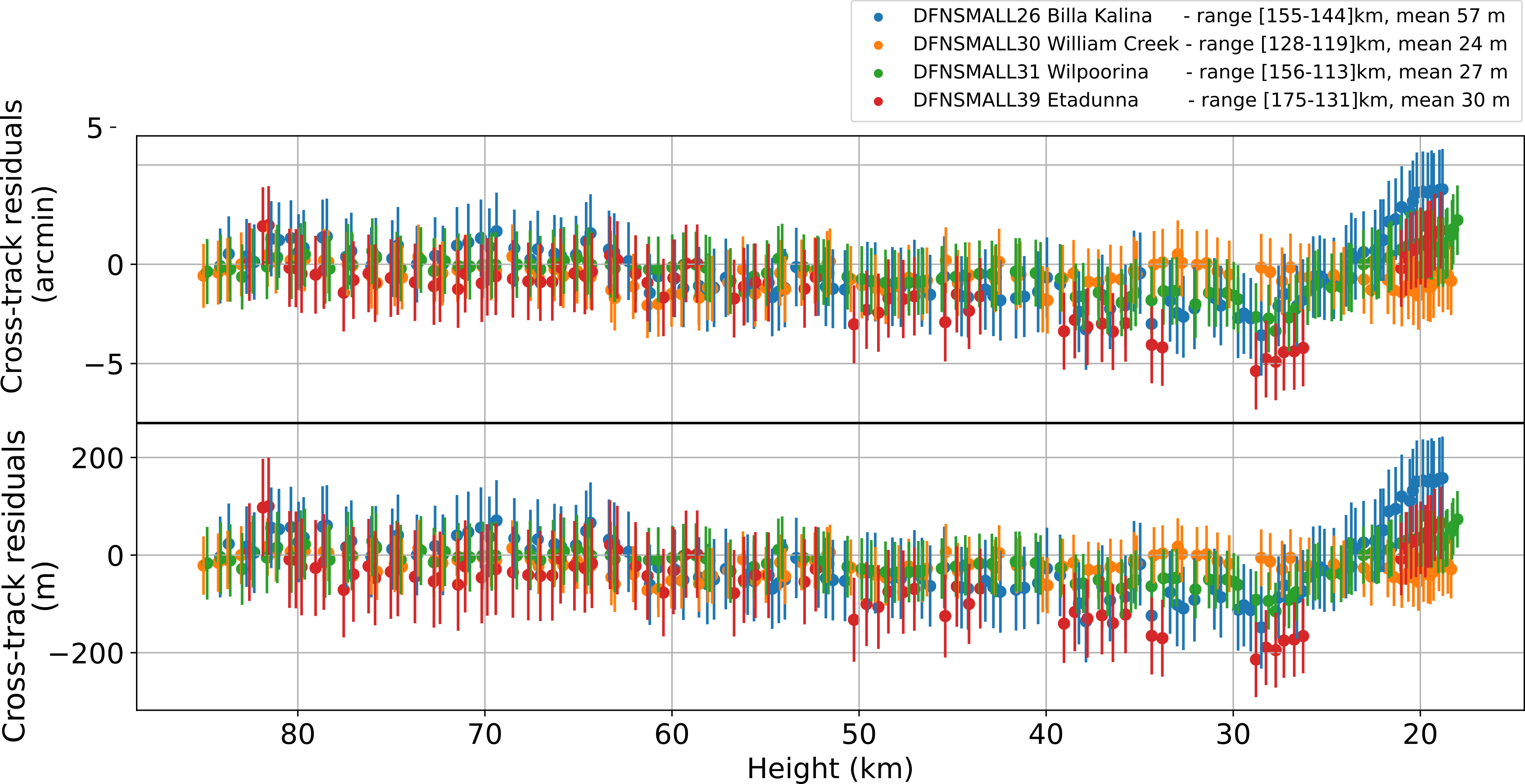
Task: Click the green Wilpoorina legend marker
Action: (x=878, y=73)
